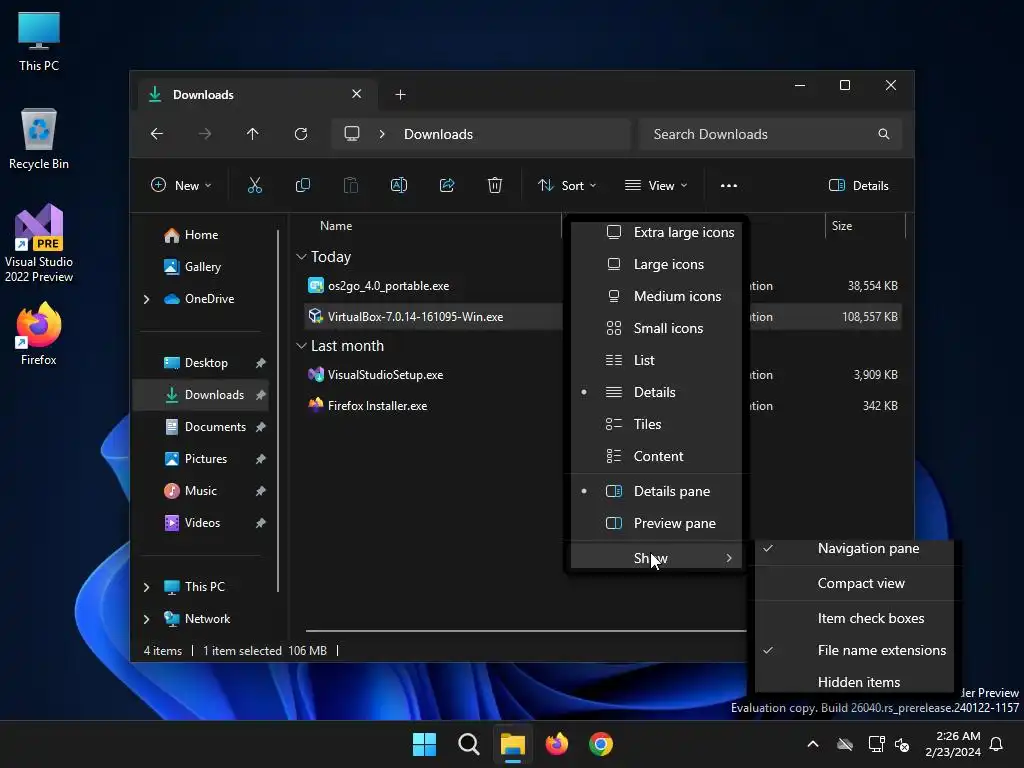Click the Details button in the toolbar

point(859,185)
